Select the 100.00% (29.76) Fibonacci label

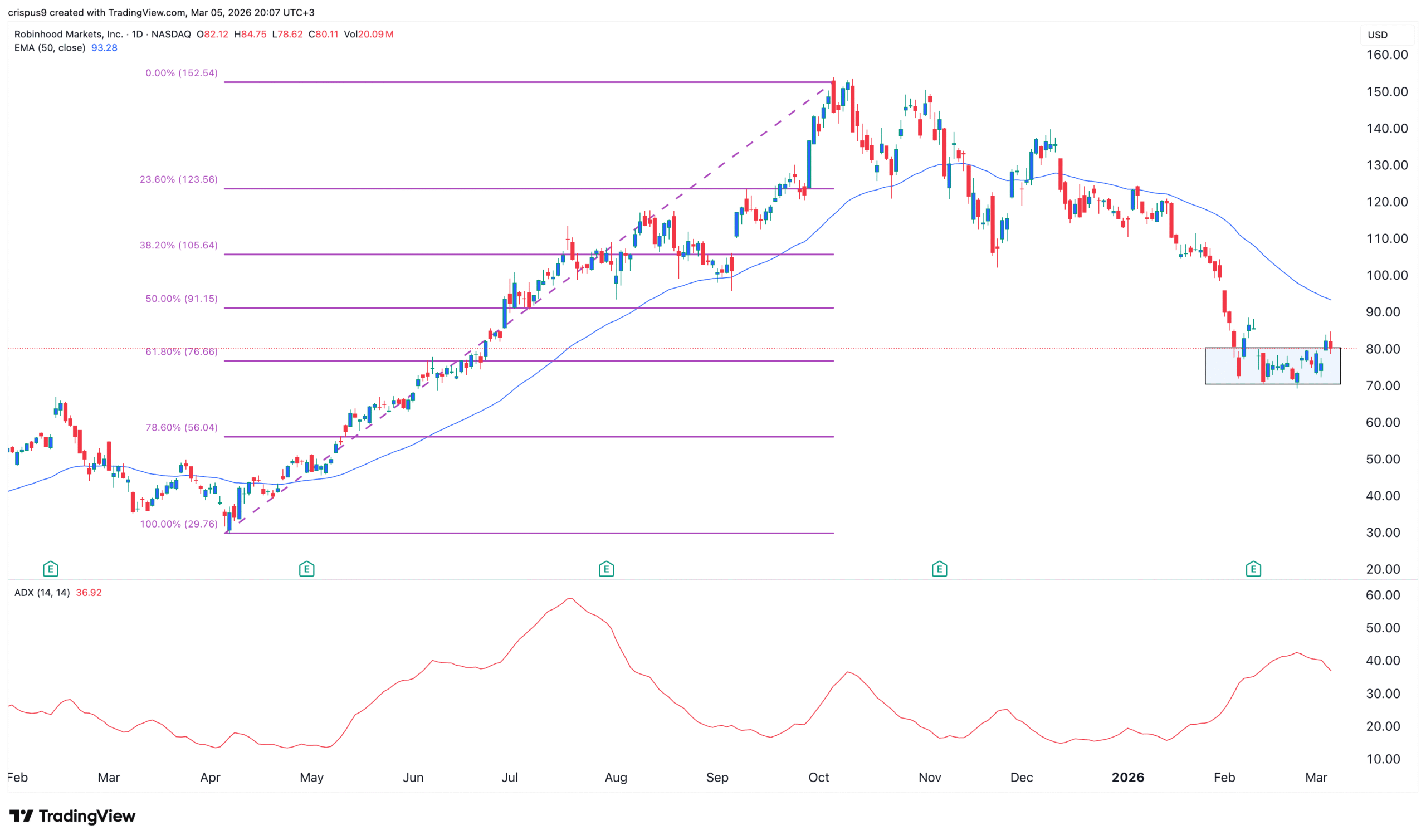coord(178,524)
